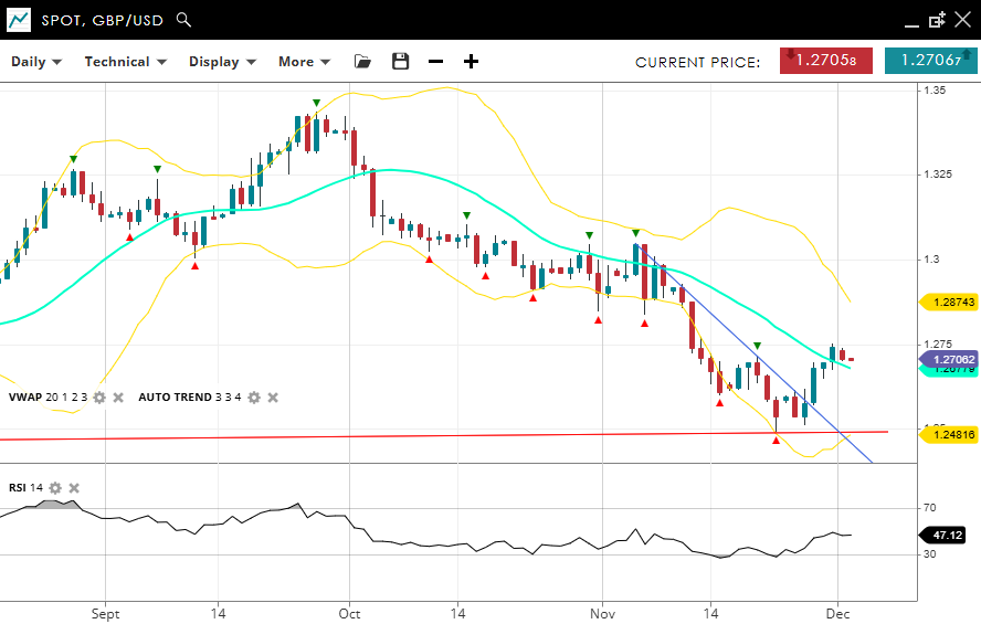
Task: Click the teal buy price 1.2706 button
Action: tap(930, 60)
